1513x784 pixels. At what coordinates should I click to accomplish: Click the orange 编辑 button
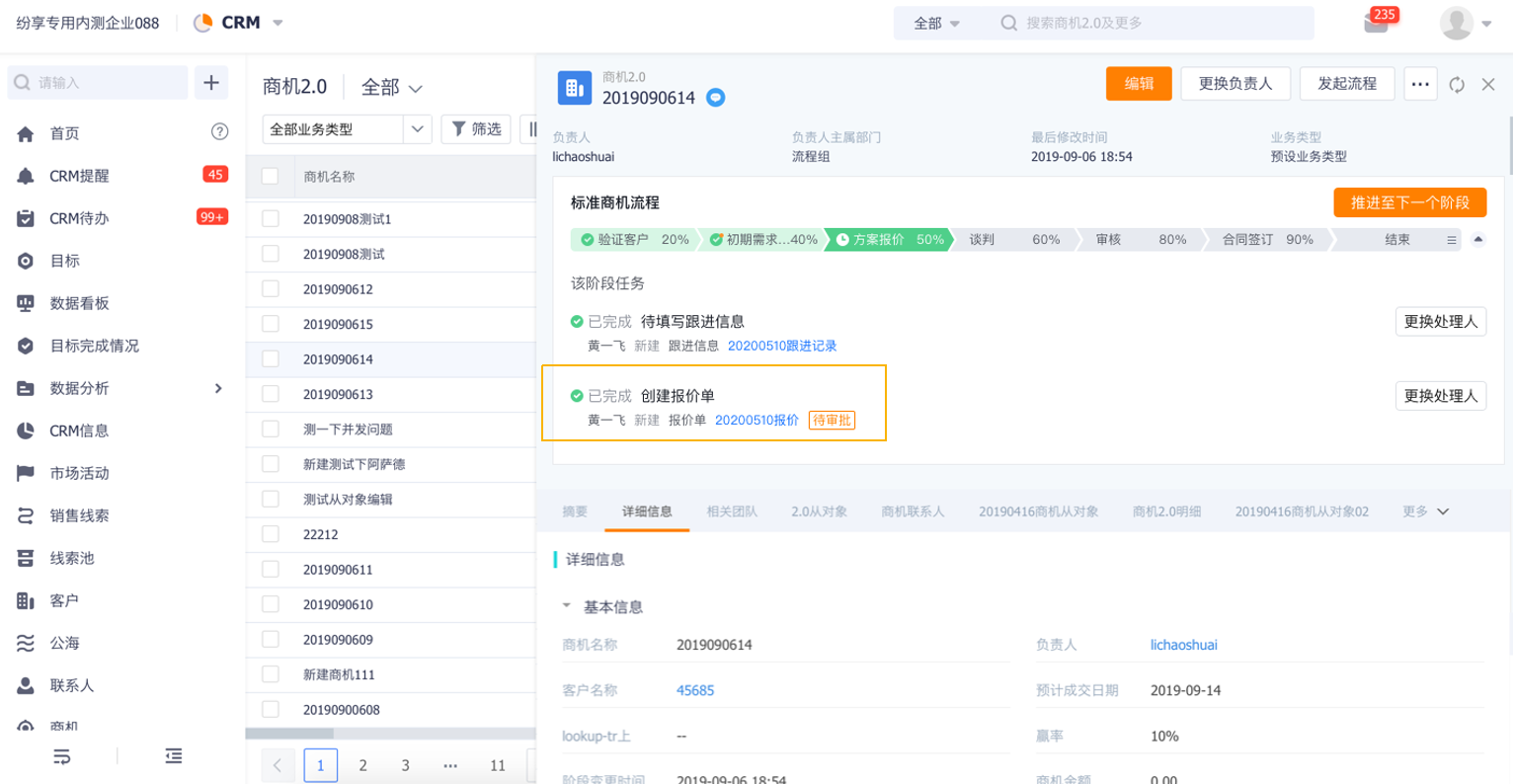point(1139,84)
